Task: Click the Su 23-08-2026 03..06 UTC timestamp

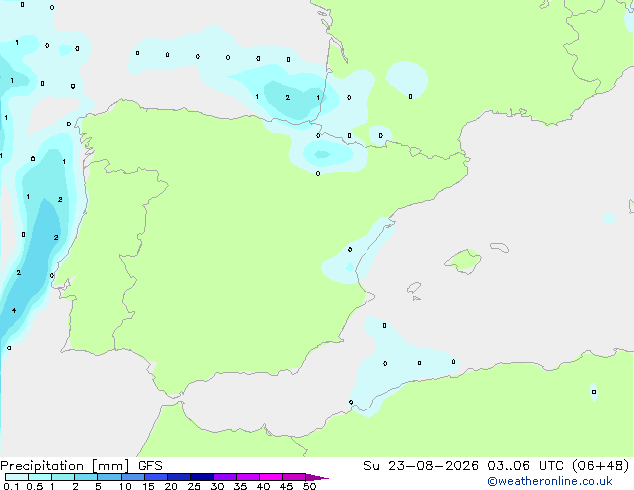Action: (x=463, y=466)
